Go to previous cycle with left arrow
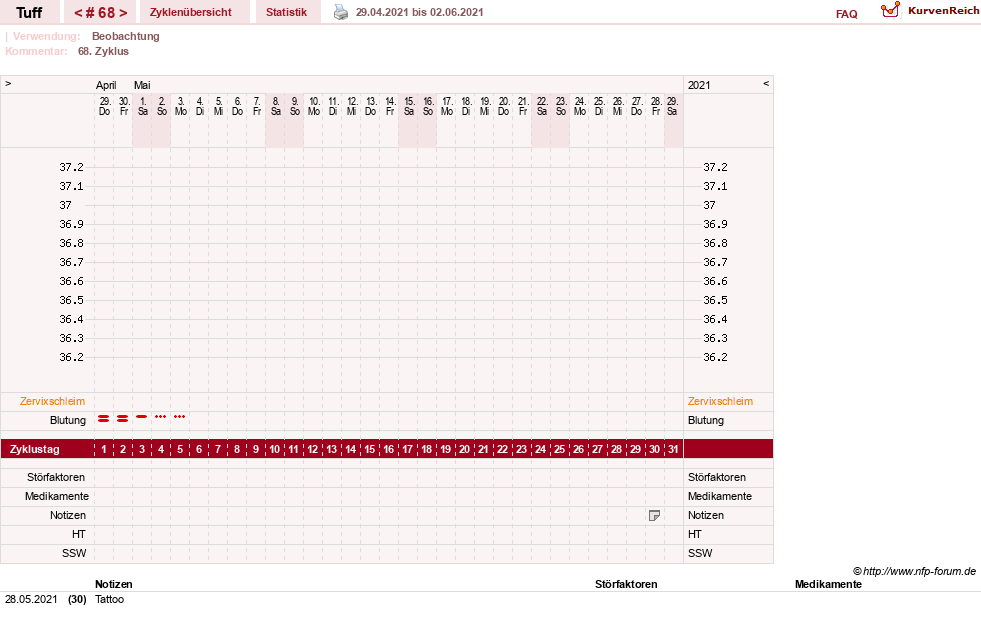981x623 pixels. [78, 13]
